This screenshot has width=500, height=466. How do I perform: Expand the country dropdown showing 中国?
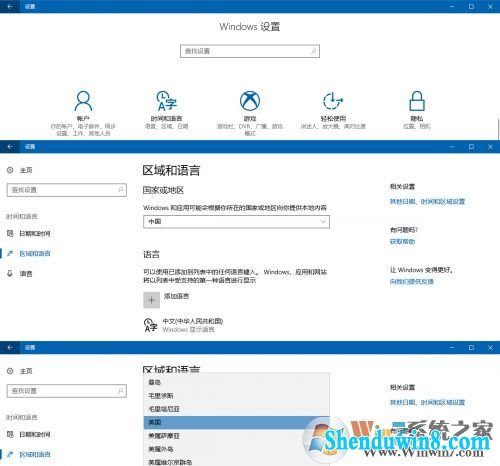236,222
